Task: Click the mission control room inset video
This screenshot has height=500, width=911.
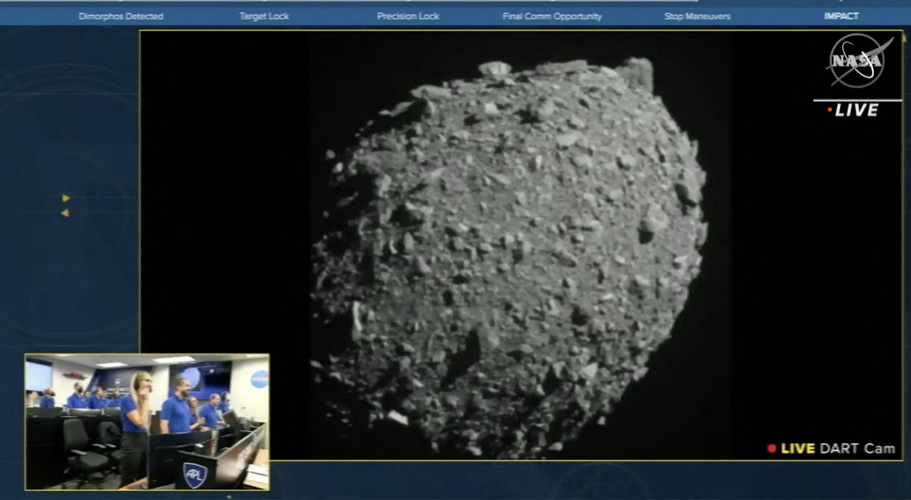Action: click(147, 421)
